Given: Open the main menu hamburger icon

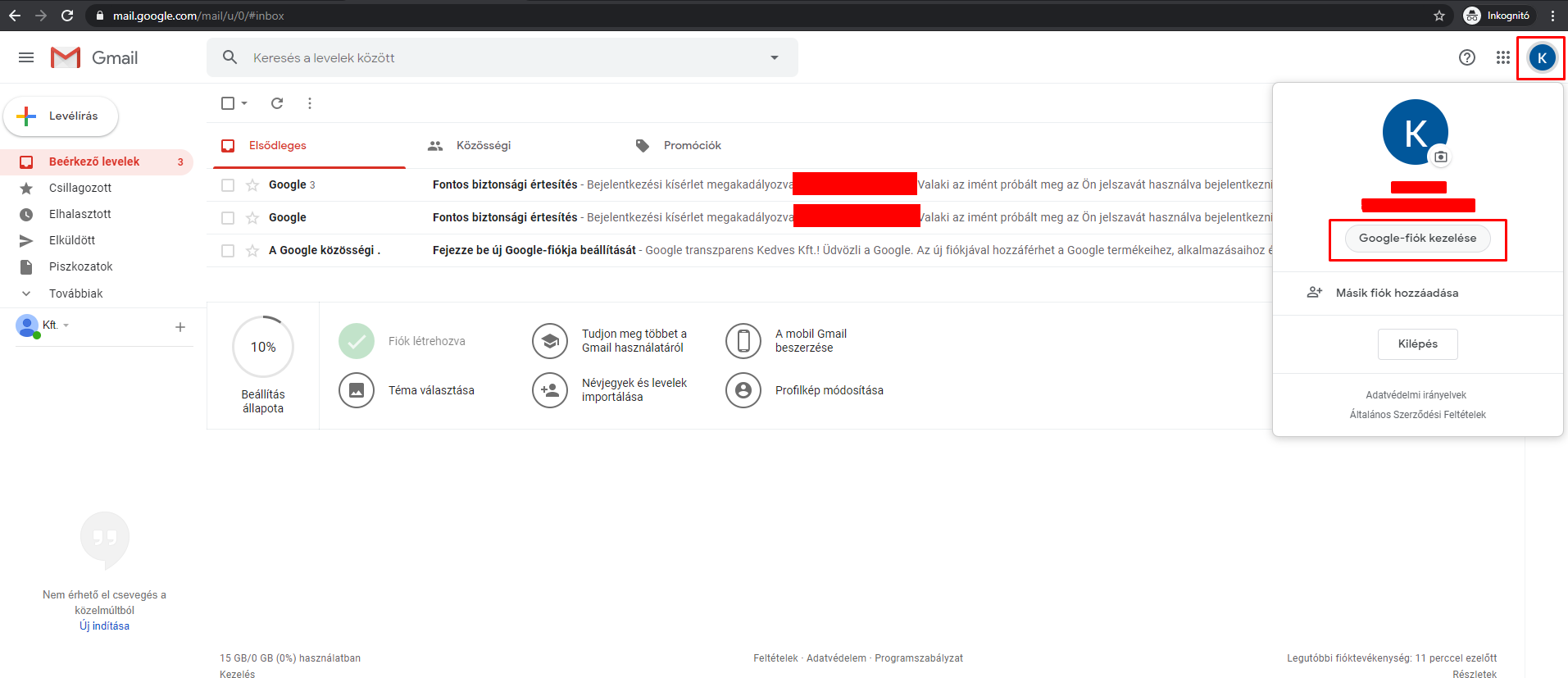Looking at the screenshot, I should pyautogui.click(x=26, y=57).
